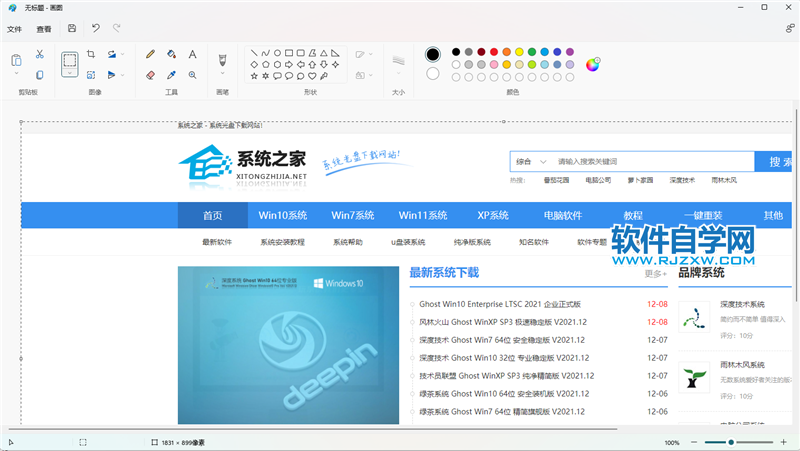This screenshot has width=800, height=451.
Task: Click the Cut scissors icon
Action: pos(40,54)
